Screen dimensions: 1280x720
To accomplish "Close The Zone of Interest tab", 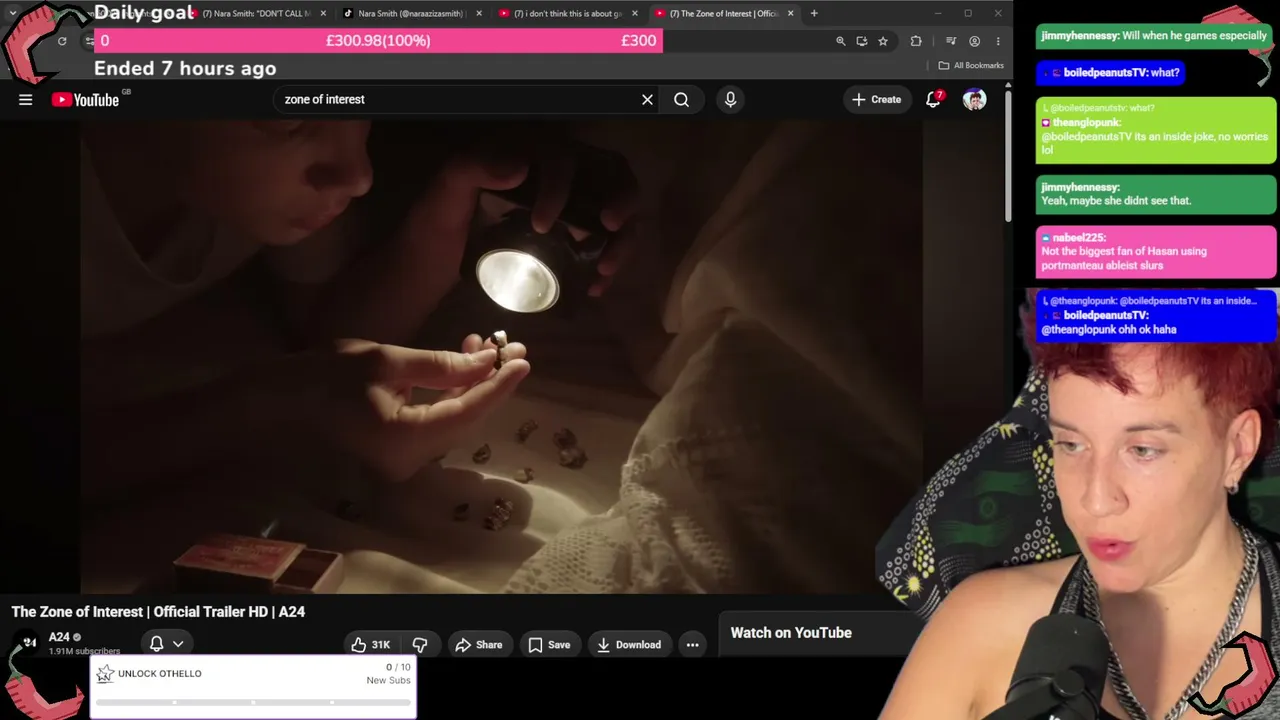I will pos(791,13).
